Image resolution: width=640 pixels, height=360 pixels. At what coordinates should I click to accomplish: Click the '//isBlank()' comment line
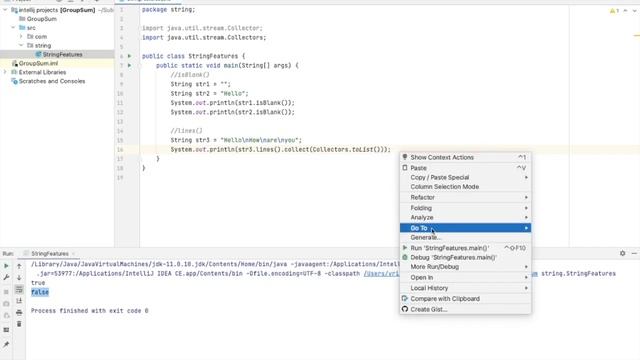pos(190,75)
